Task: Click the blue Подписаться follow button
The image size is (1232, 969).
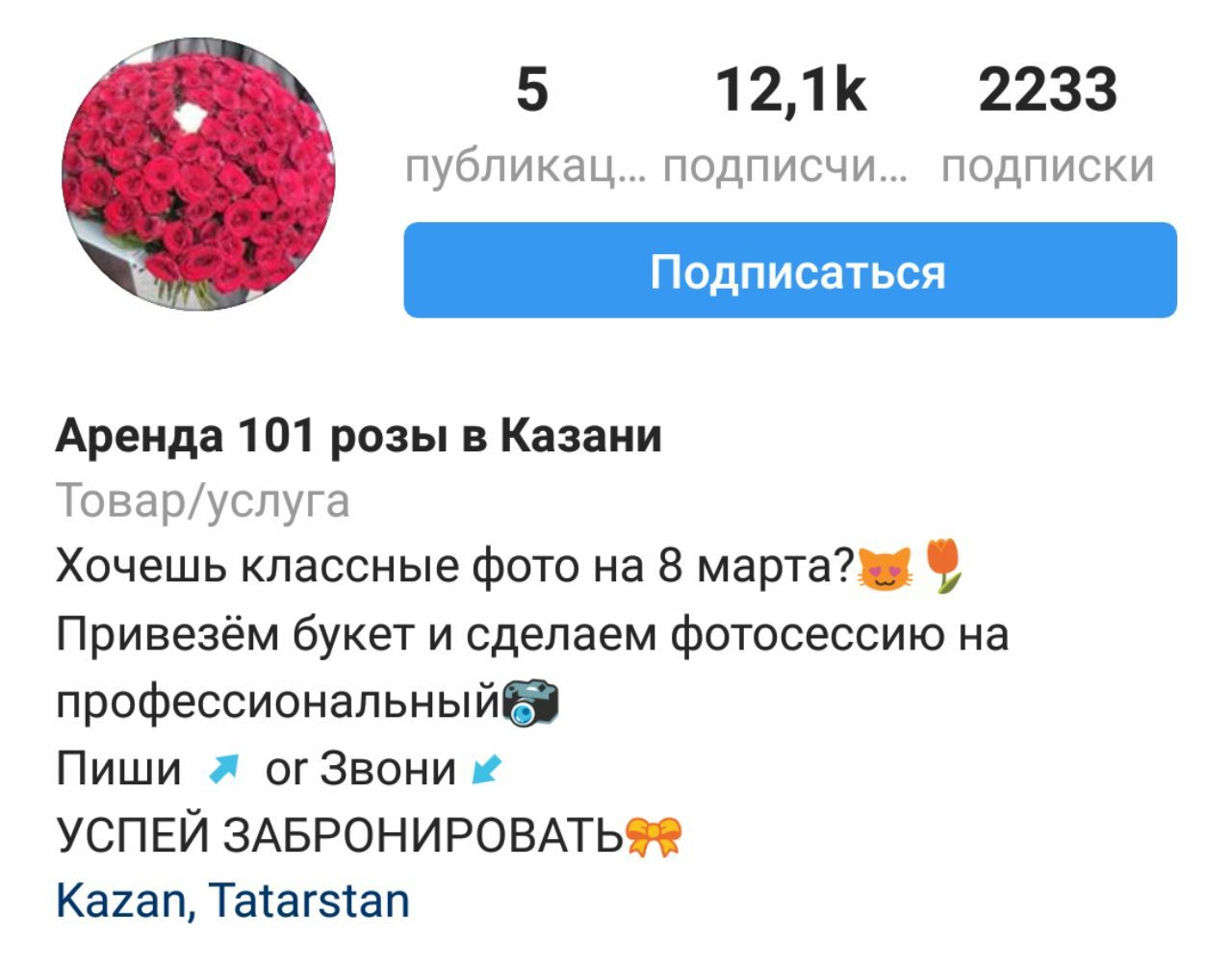Action: coord(789,270)
